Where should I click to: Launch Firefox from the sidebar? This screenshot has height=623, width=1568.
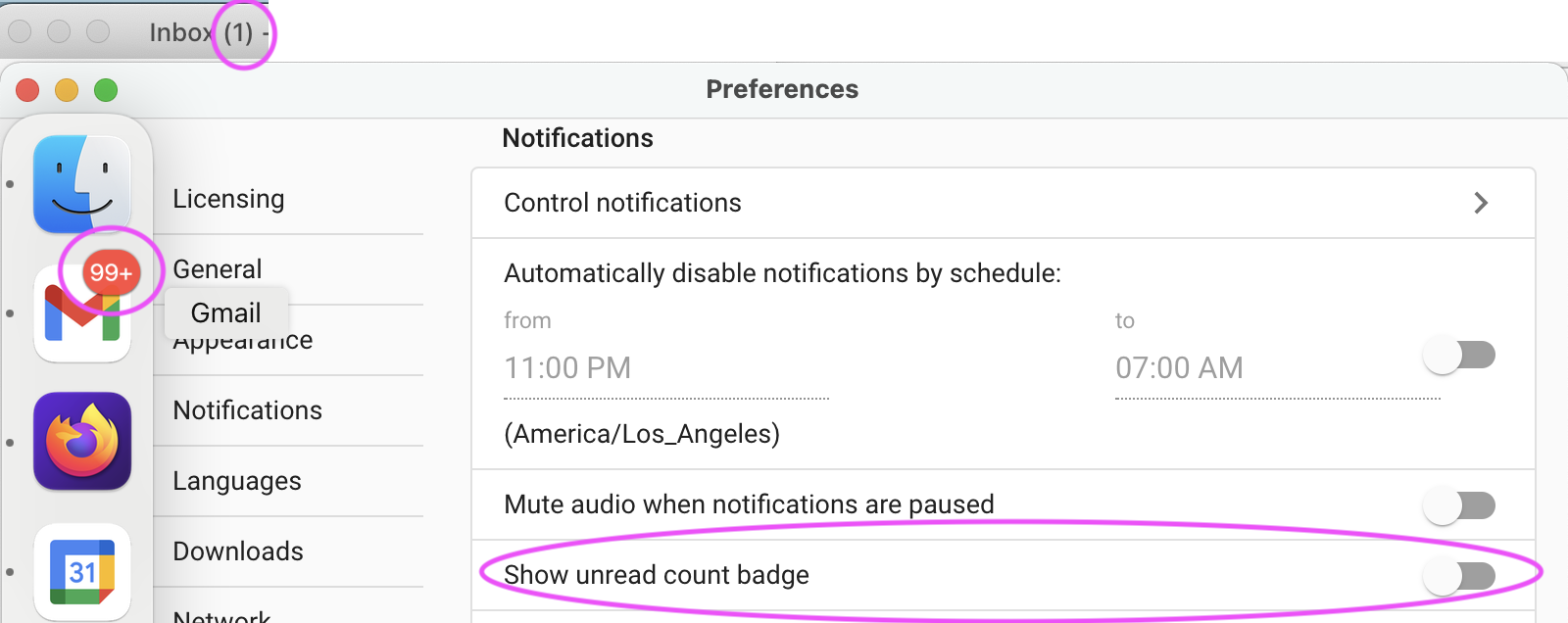[x=82, y=442]
